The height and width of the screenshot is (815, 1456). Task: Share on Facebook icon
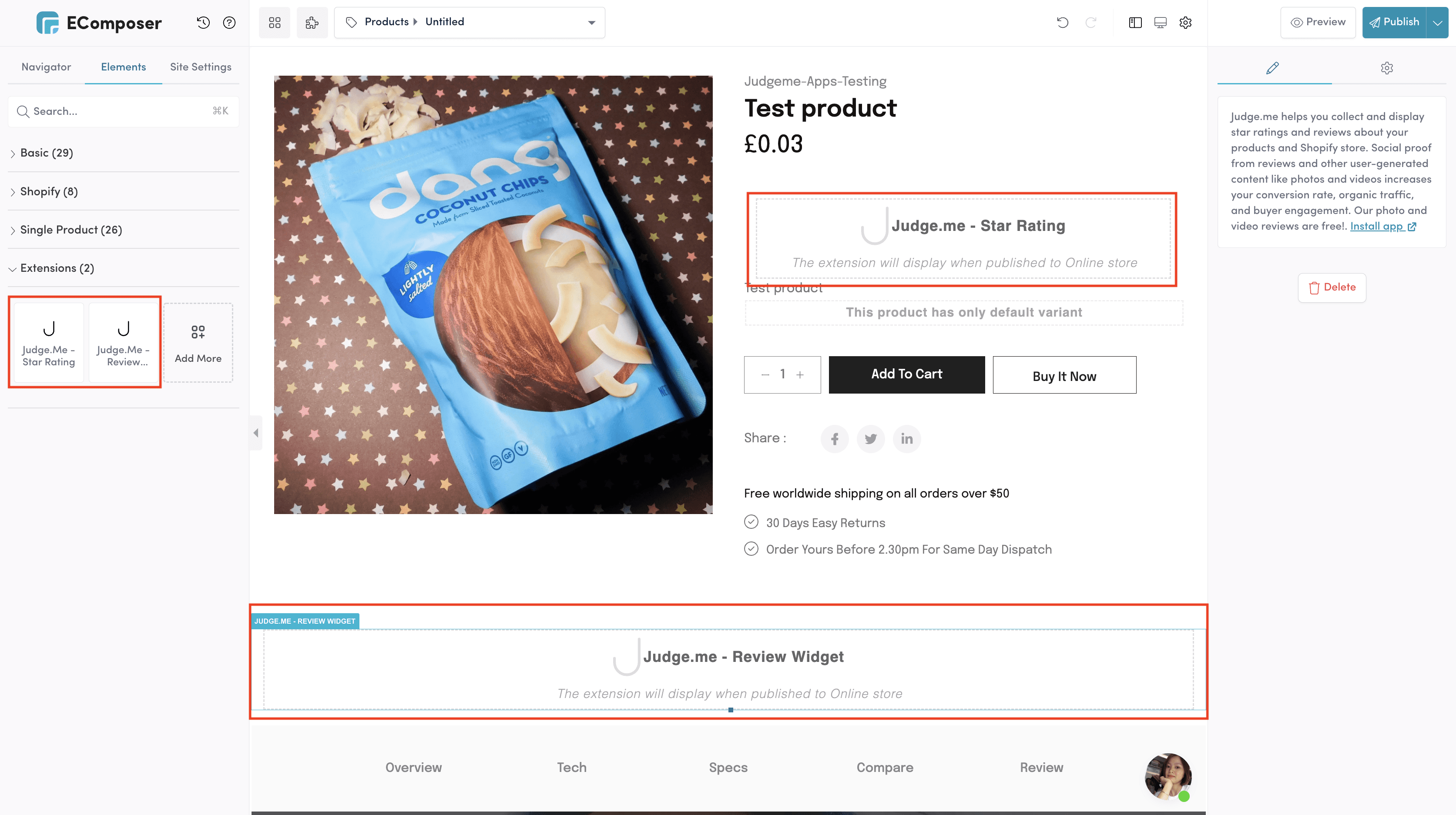pyautogui.click(x=834, y=439)
